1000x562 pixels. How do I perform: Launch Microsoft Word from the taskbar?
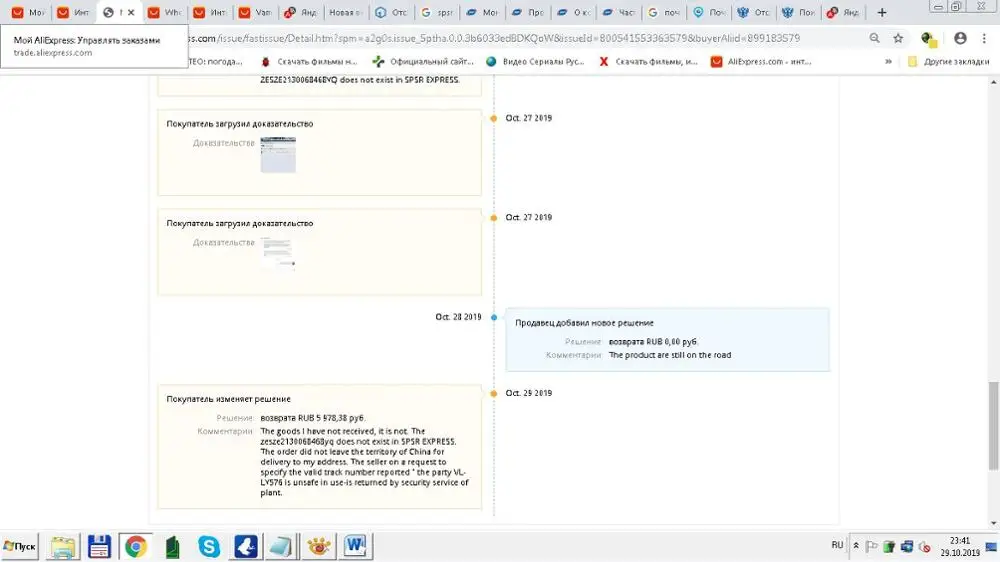point(355,546)
